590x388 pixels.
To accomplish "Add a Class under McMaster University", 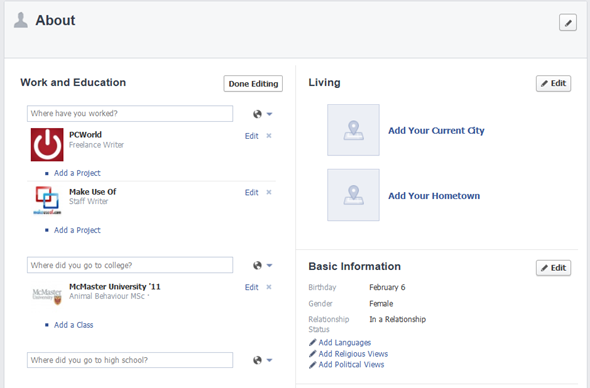I will (73, 325).
